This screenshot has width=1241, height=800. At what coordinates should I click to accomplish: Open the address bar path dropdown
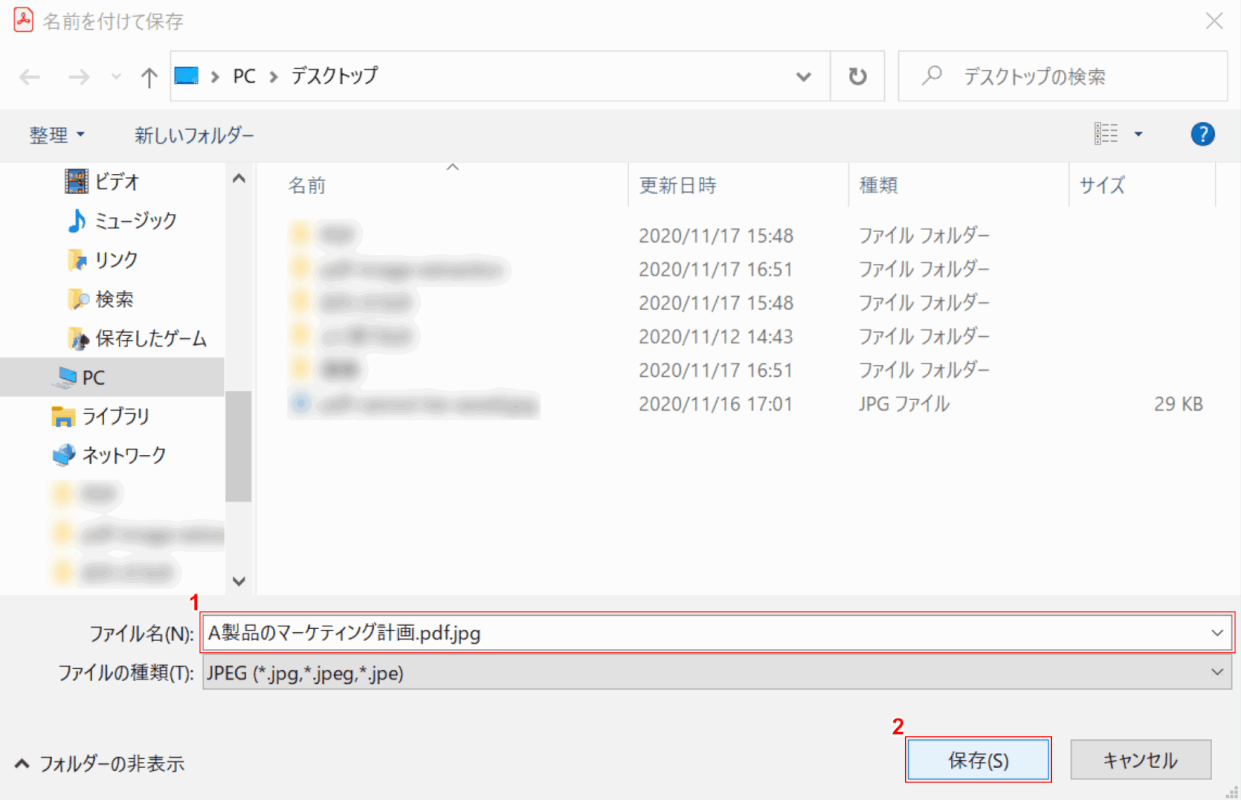[x=802, y=77]
